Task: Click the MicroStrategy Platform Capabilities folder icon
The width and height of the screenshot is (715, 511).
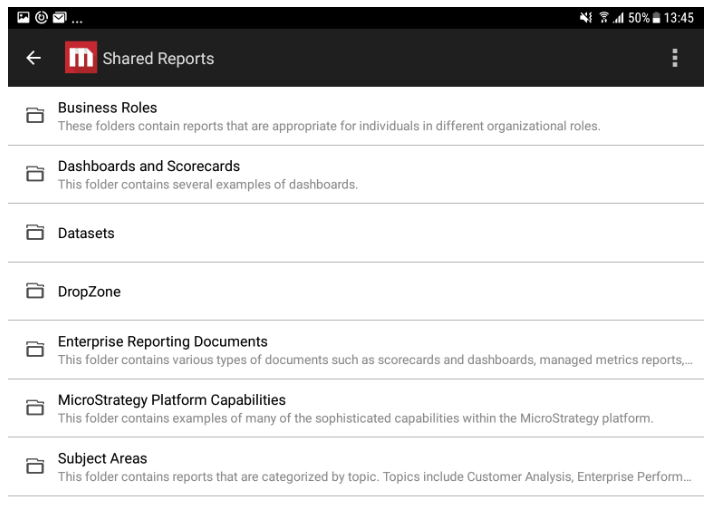Action: pos(35,407)
